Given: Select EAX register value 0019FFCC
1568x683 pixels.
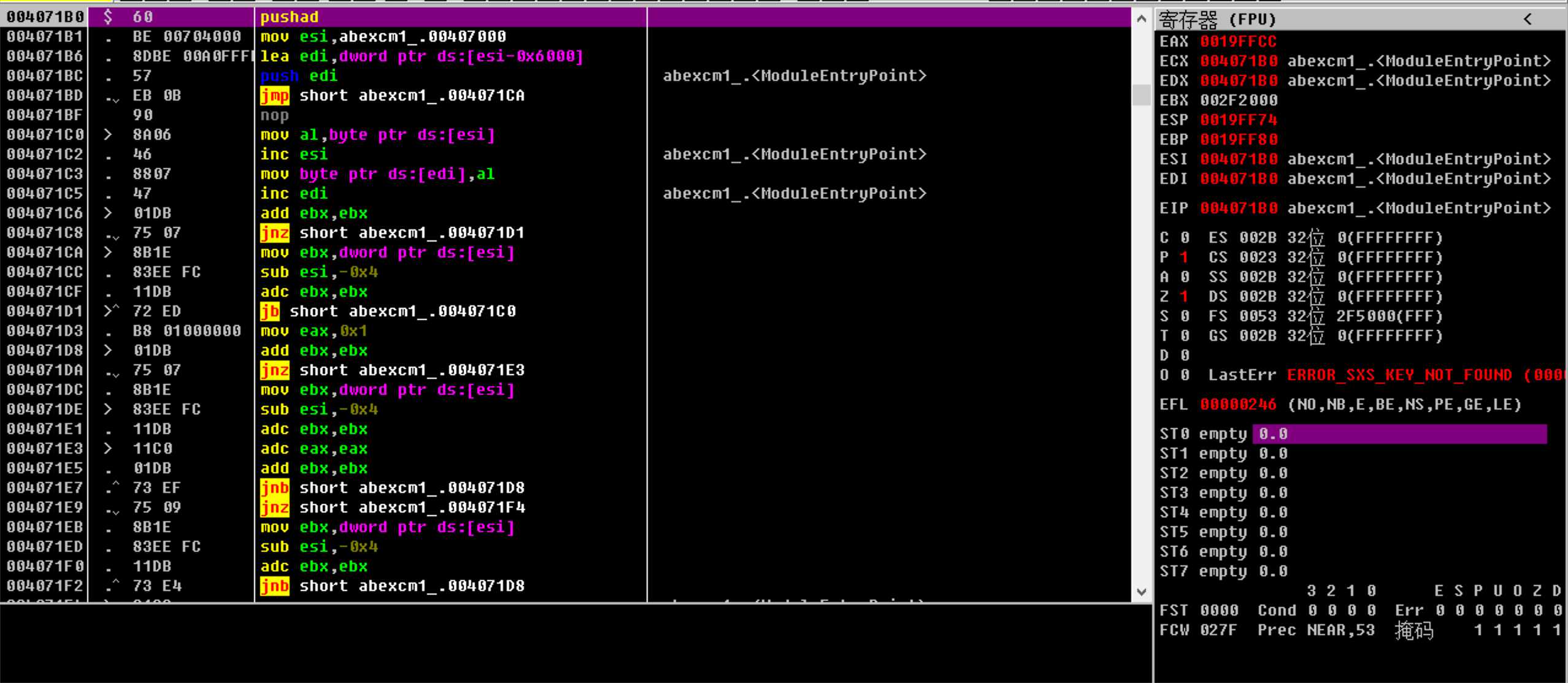Looking at the screenshot, I should click(x=1238, y=42).
